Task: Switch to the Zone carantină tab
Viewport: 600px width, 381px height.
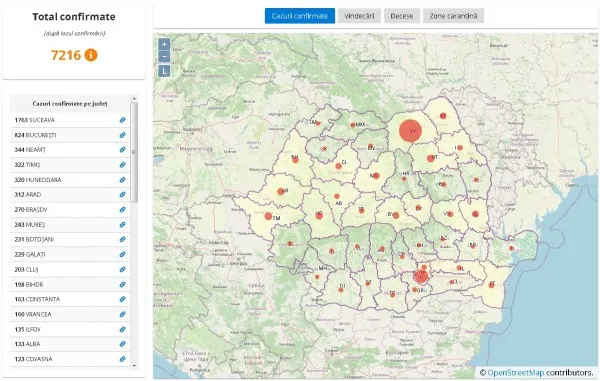Action: [453, 16]
